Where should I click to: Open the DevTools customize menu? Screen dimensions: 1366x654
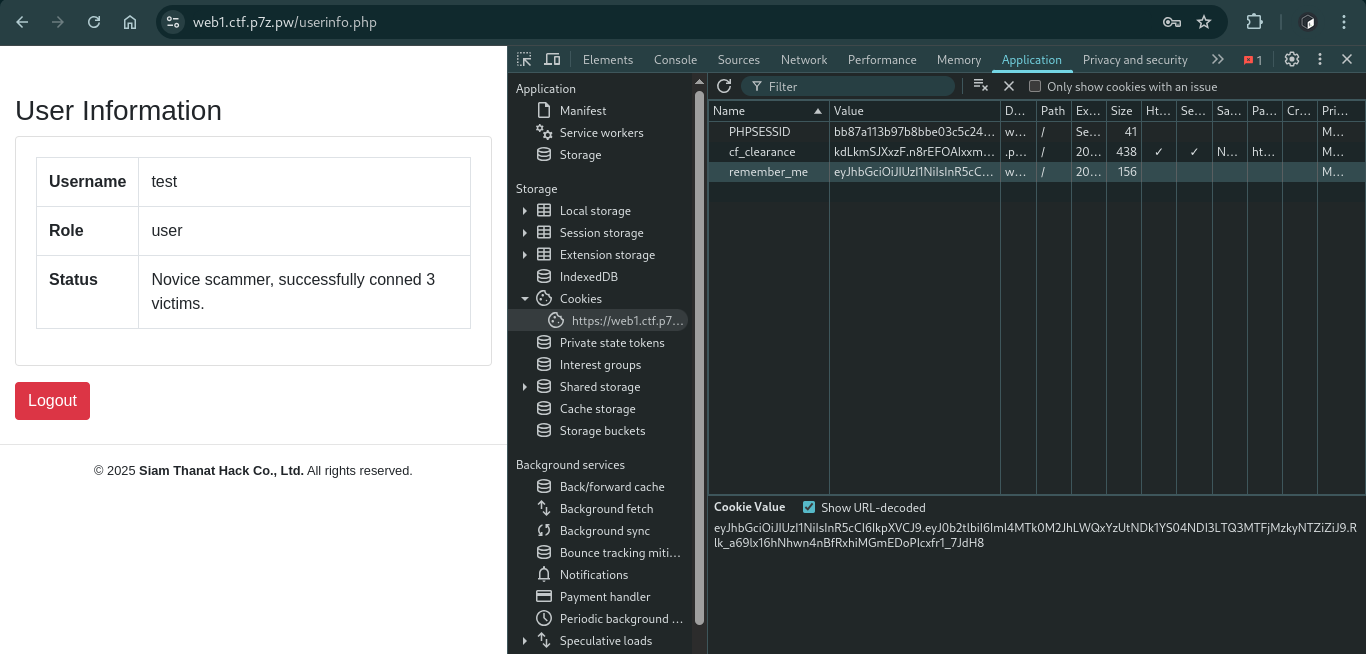tap(1320, 60)
